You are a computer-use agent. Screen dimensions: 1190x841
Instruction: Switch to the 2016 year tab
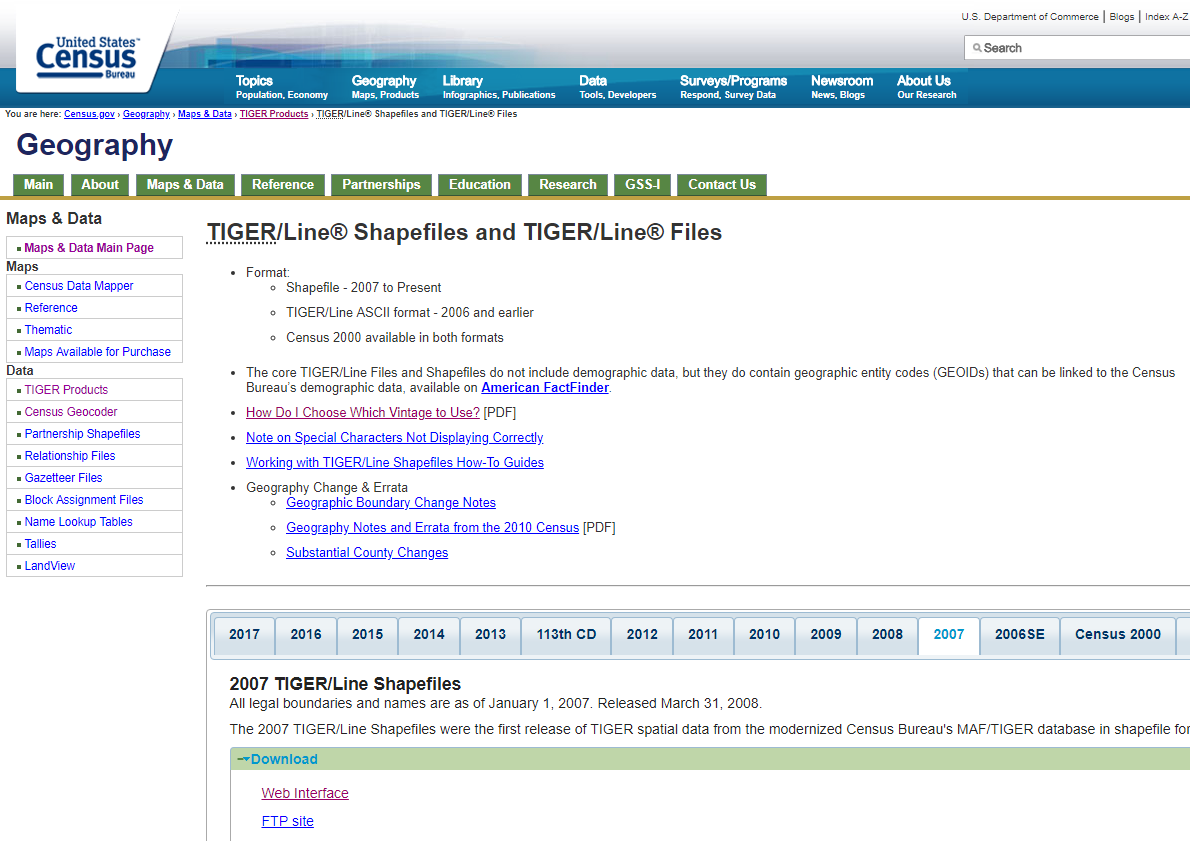[x=306, y=635]
